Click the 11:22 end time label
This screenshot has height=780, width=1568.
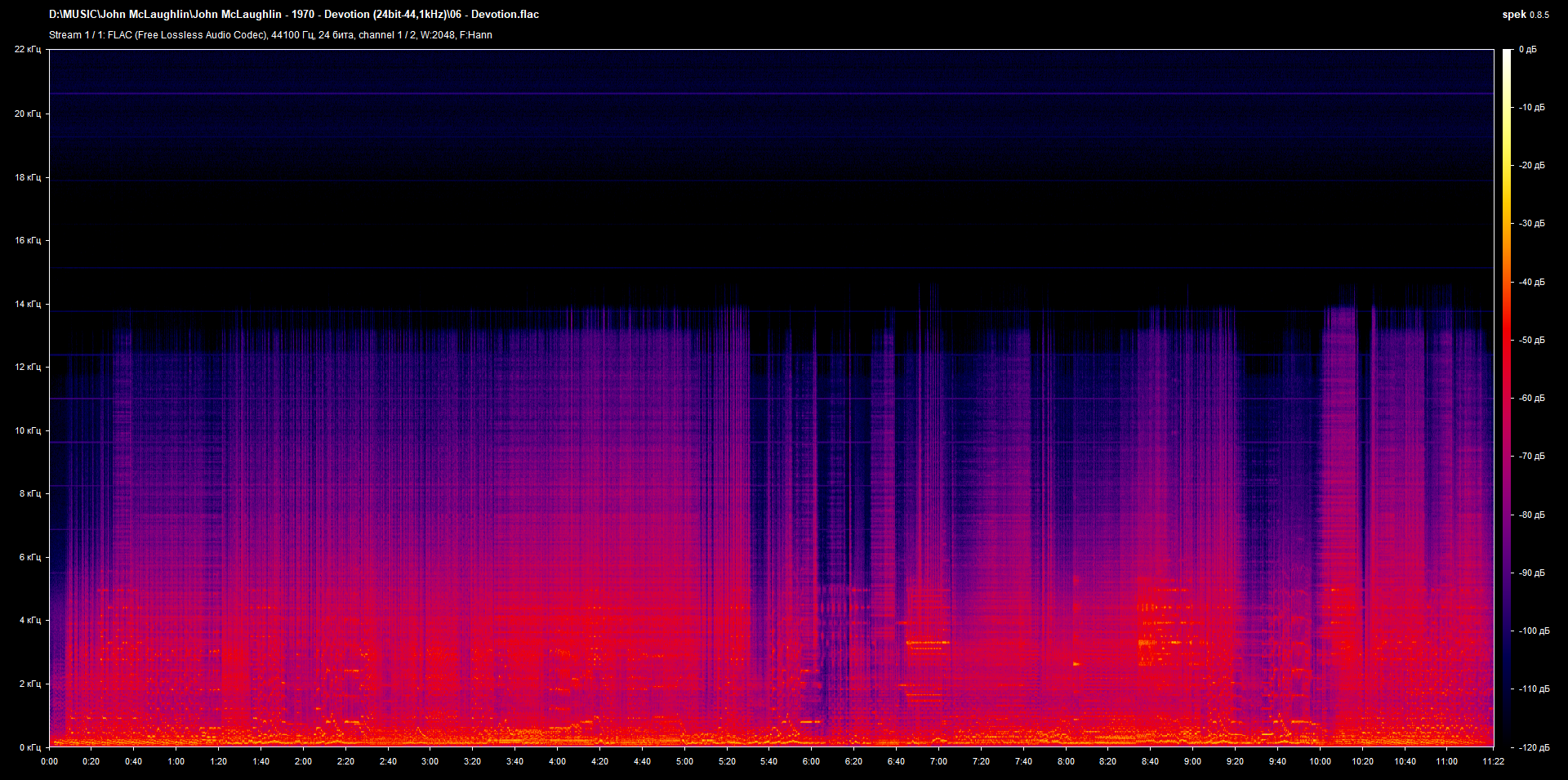click(1493, 761)
